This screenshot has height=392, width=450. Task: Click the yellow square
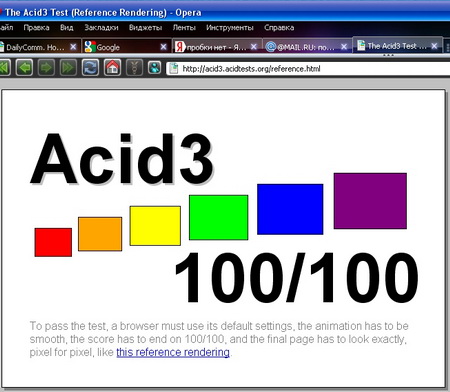tap(155, 226)
